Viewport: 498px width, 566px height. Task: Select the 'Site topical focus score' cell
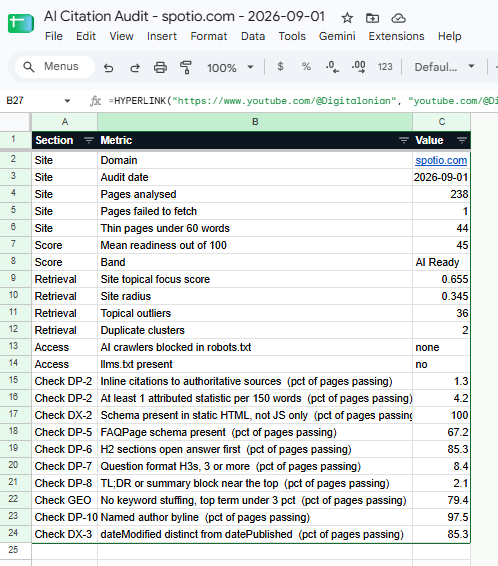click(x=255, y=279)
